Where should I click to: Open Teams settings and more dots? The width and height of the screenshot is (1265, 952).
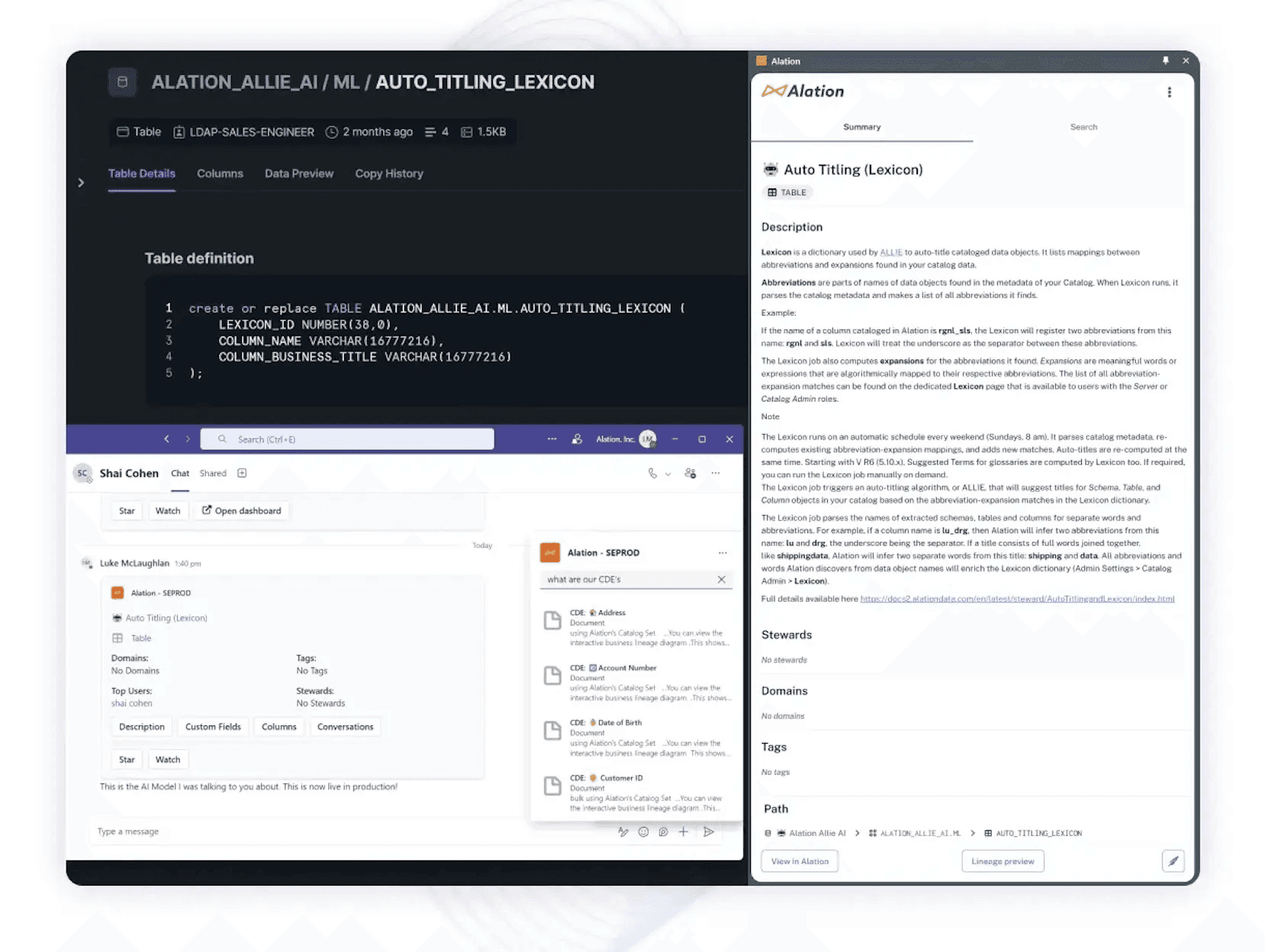[552, 439]
